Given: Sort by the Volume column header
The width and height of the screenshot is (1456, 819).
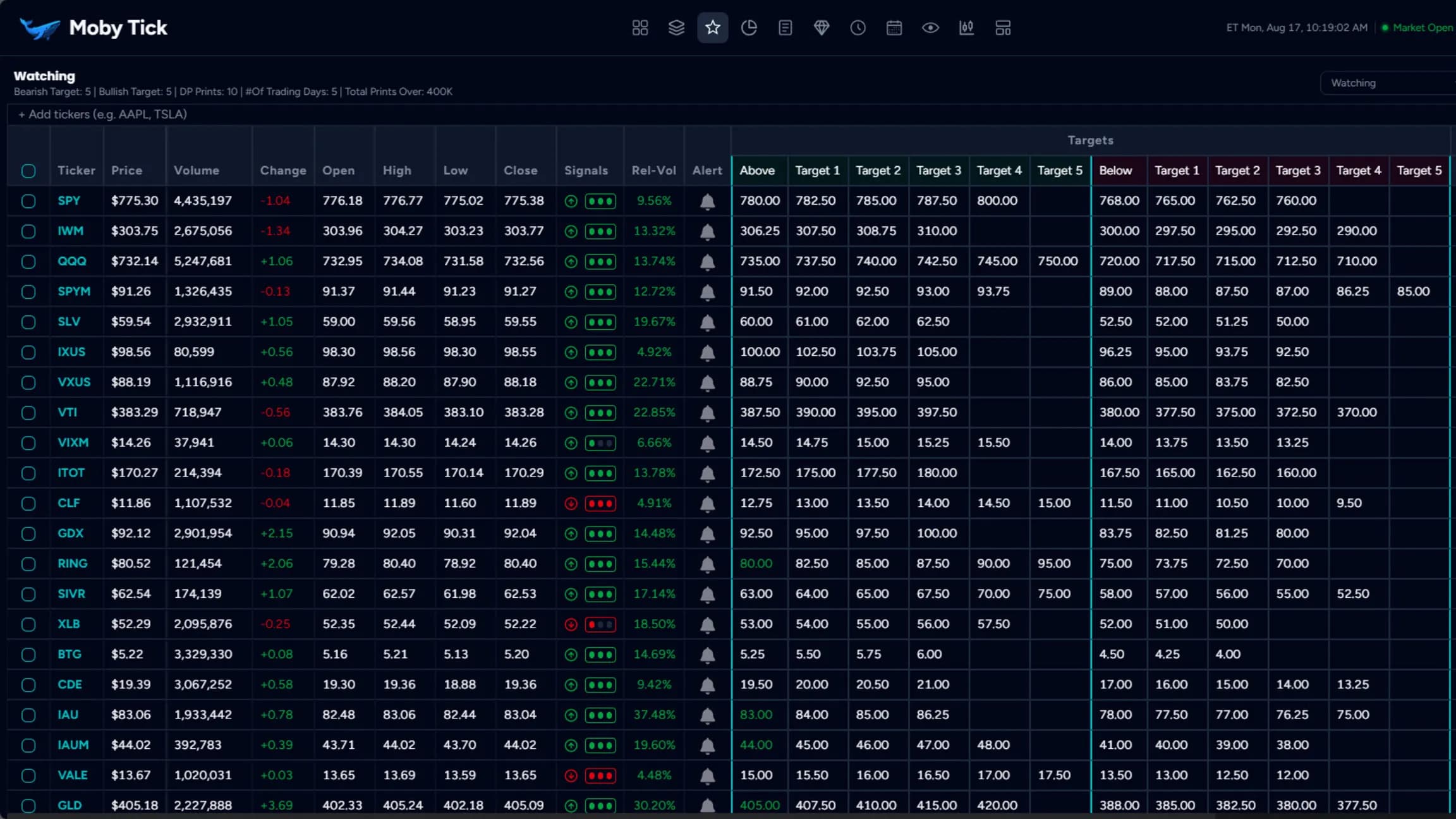Looking at the screenshot, I should tap(197, 171).
